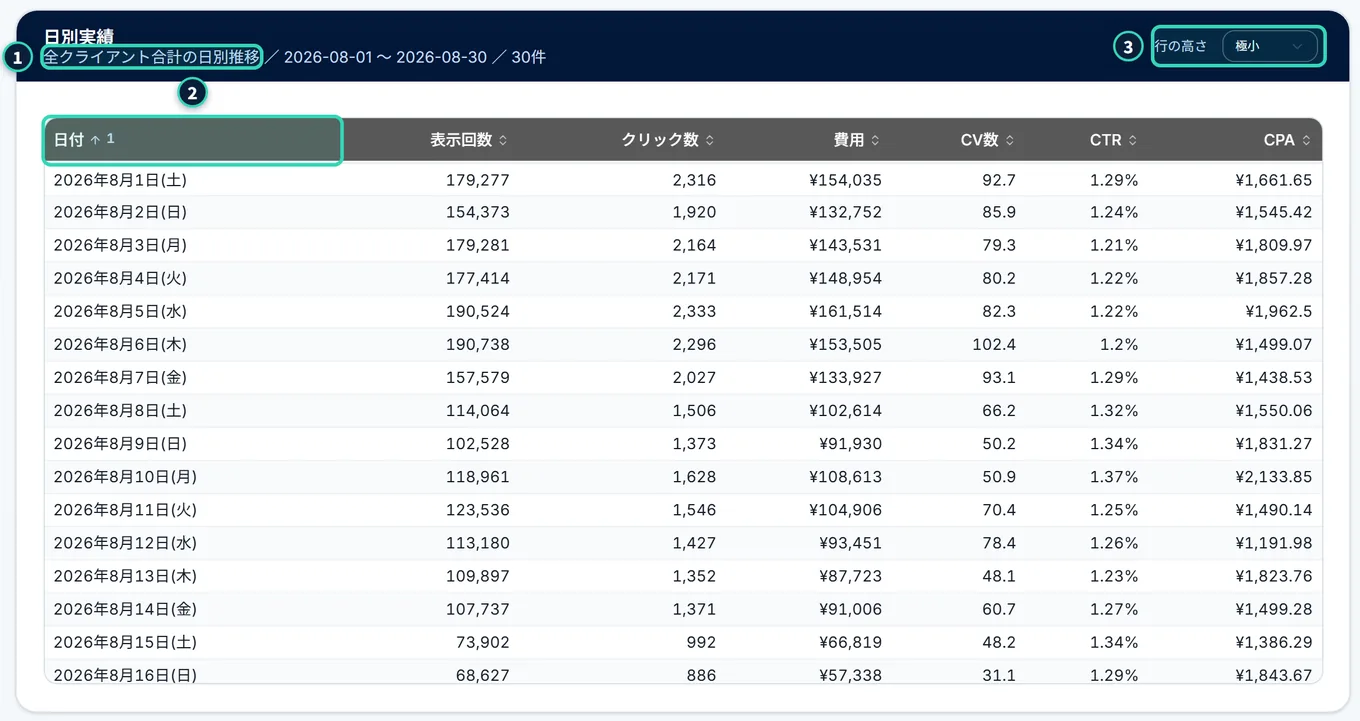Image resolution: width=1360 pixels, height=721 pixels.
Task: Select the date range 2026-08-01 〜 2026-08-30
Action: 385,57
